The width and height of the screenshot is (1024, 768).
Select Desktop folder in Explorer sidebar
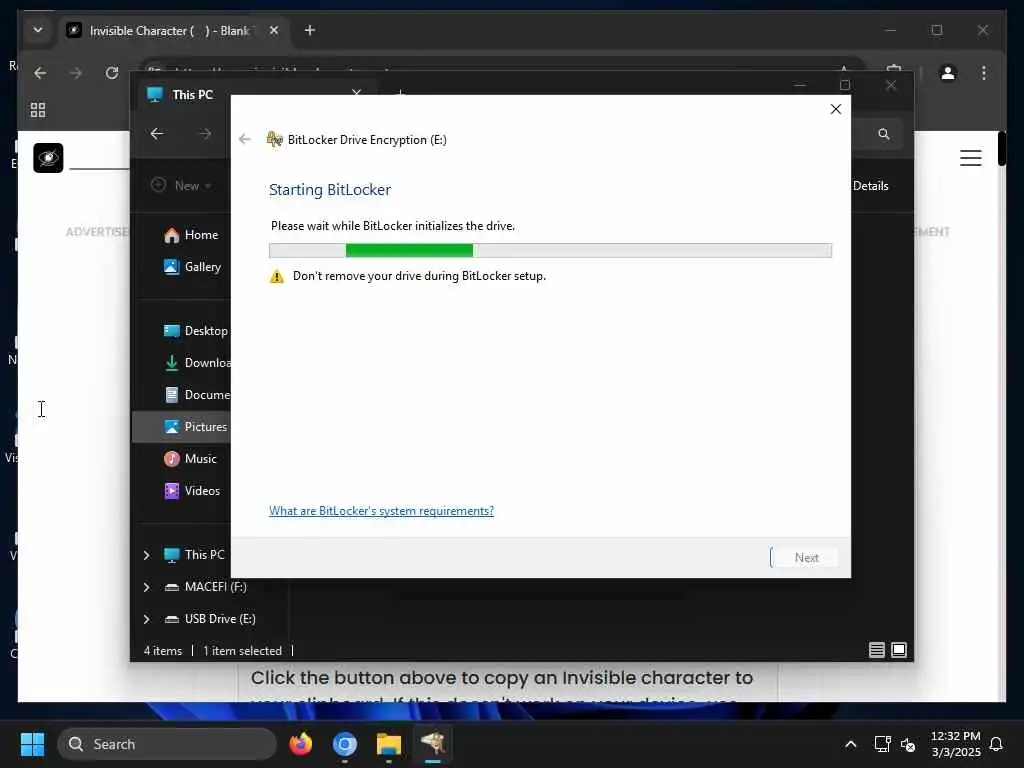(195, 330)
